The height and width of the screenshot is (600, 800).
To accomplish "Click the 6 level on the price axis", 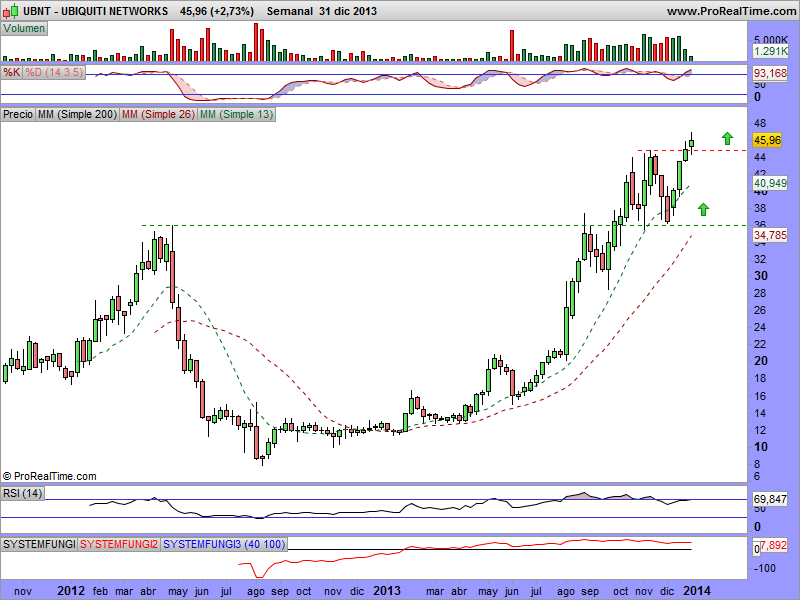I will (757, 476).
